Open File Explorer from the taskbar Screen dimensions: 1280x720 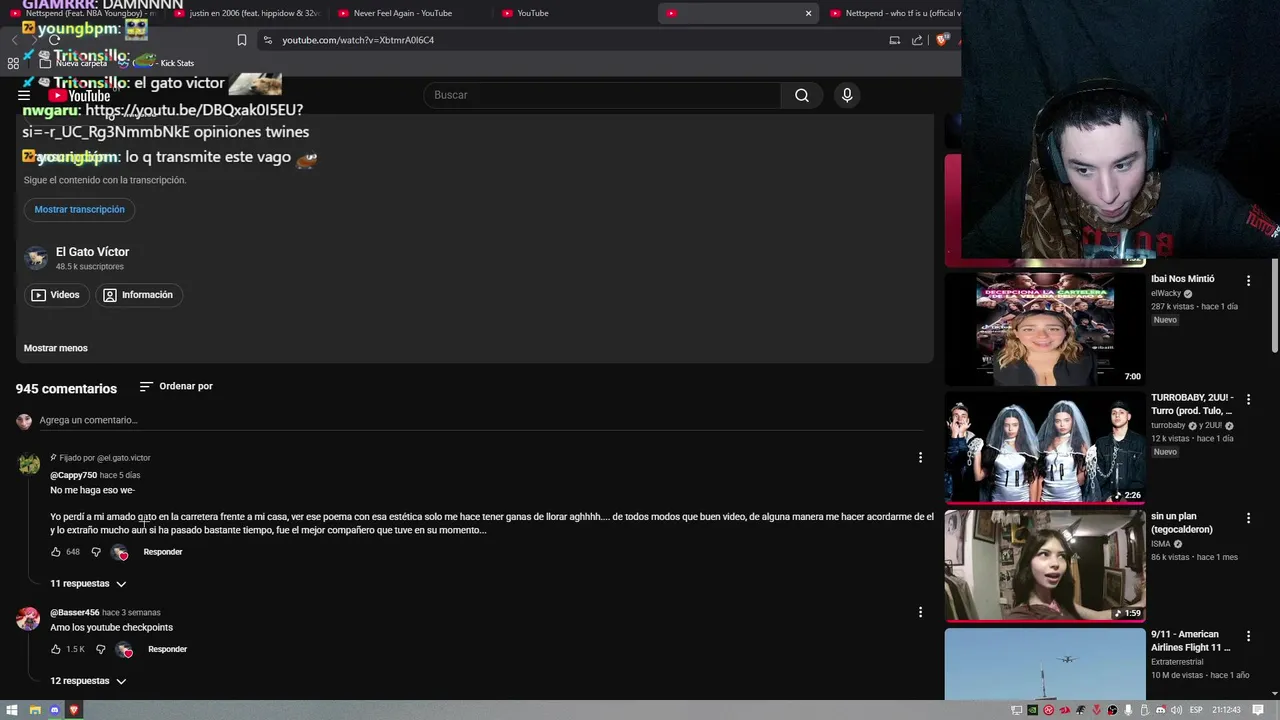coord(34,710)
